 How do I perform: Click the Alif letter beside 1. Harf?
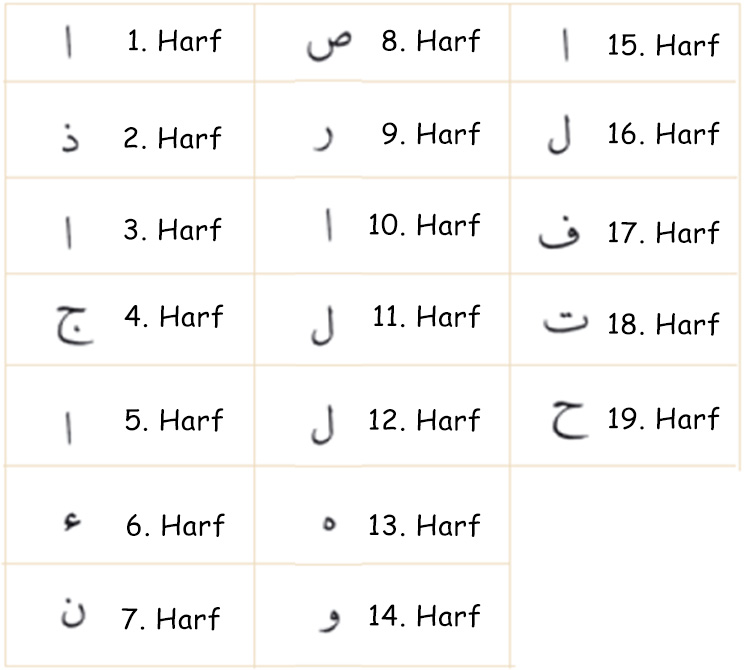pos(69,42)
